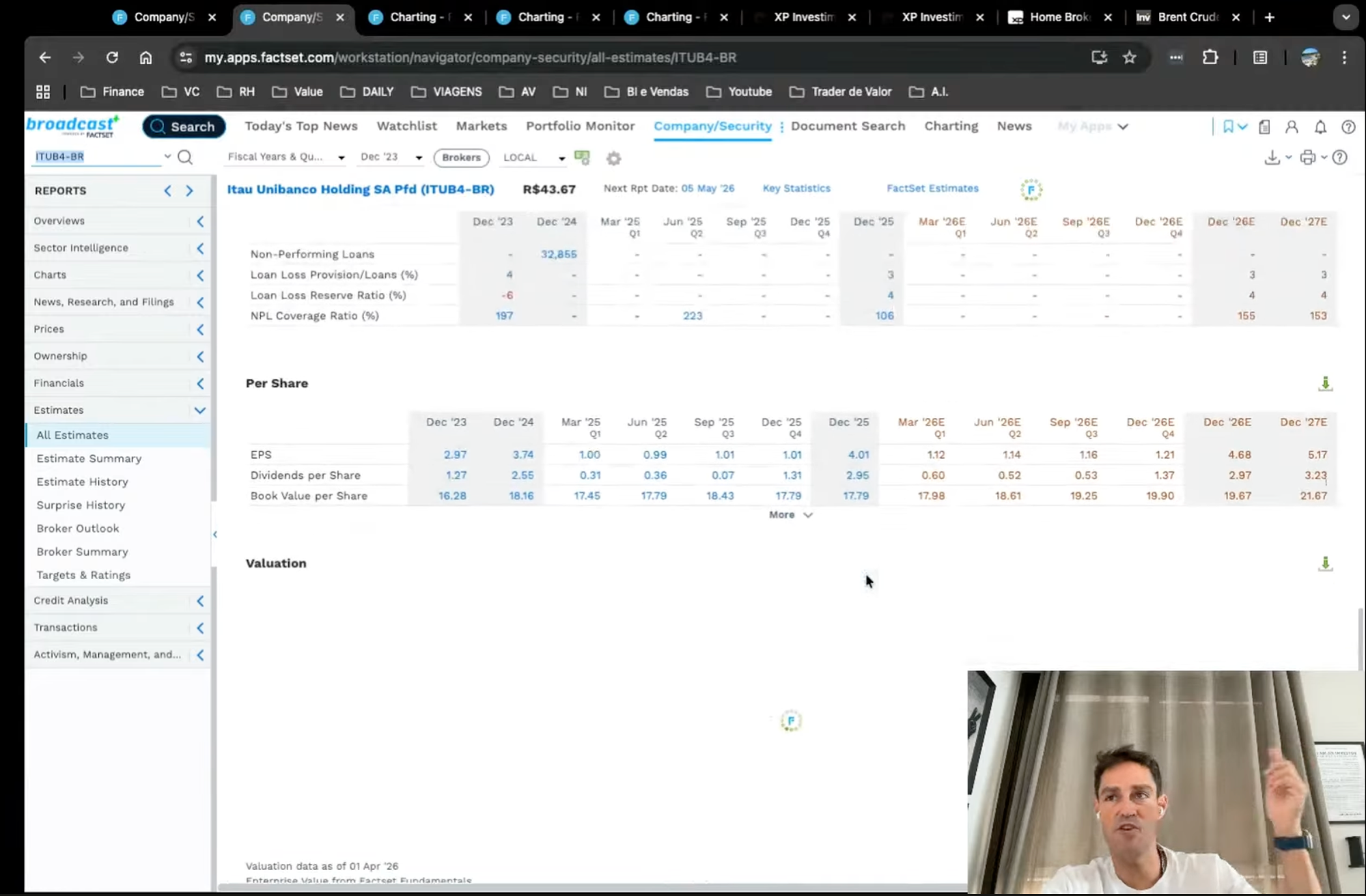Toggle the Brokers pill button
The height and width of the screenshot is (896, 1366).
461,157
